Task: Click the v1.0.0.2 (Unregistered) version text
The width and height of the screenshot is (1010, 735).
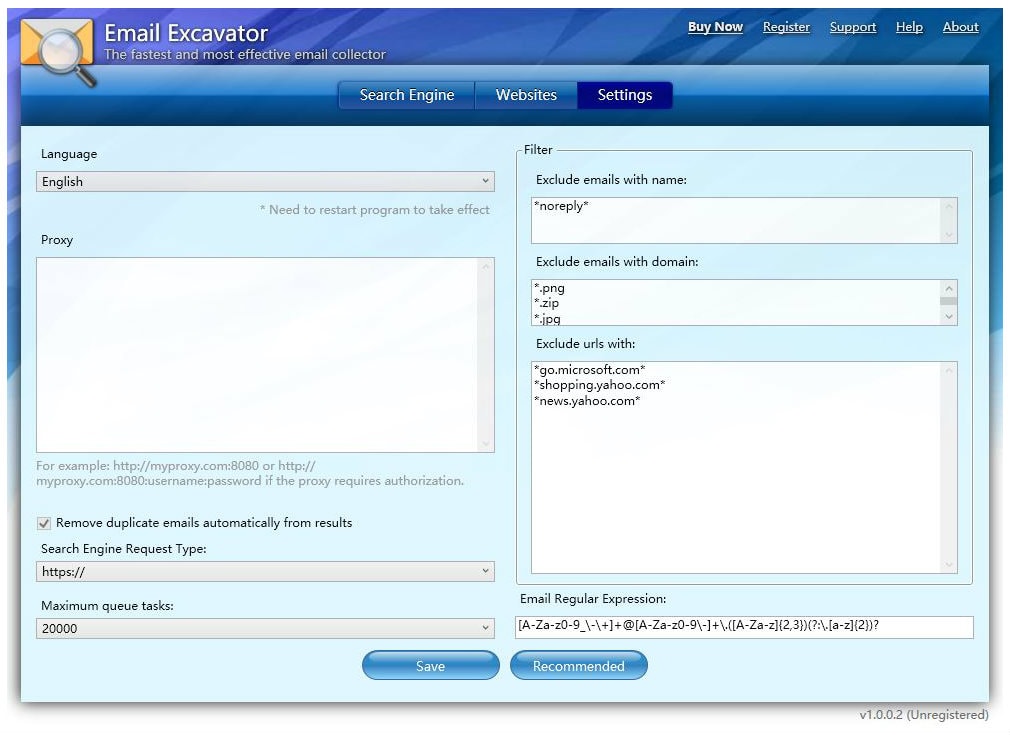Action: pyautogui.click(x=924, y=714)
